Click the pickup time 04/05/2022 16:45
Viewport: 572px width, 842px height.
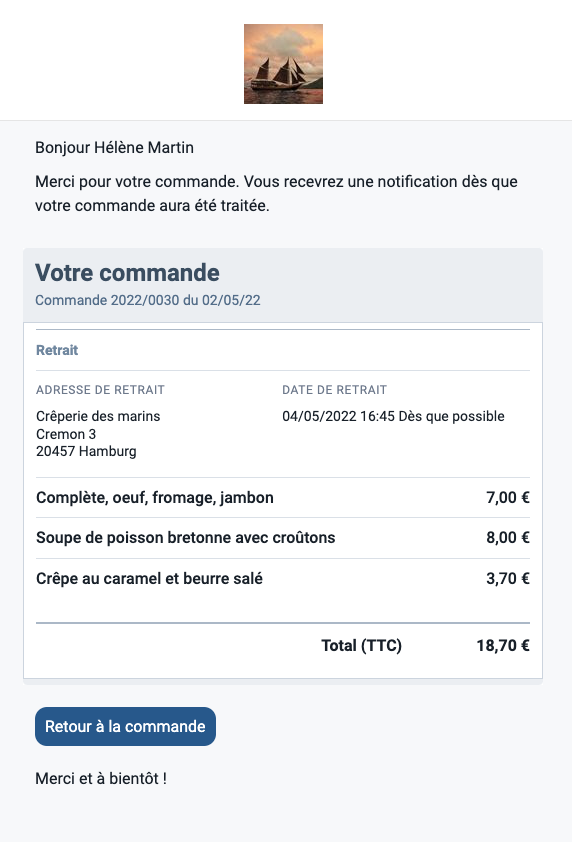tap(338, 416)
